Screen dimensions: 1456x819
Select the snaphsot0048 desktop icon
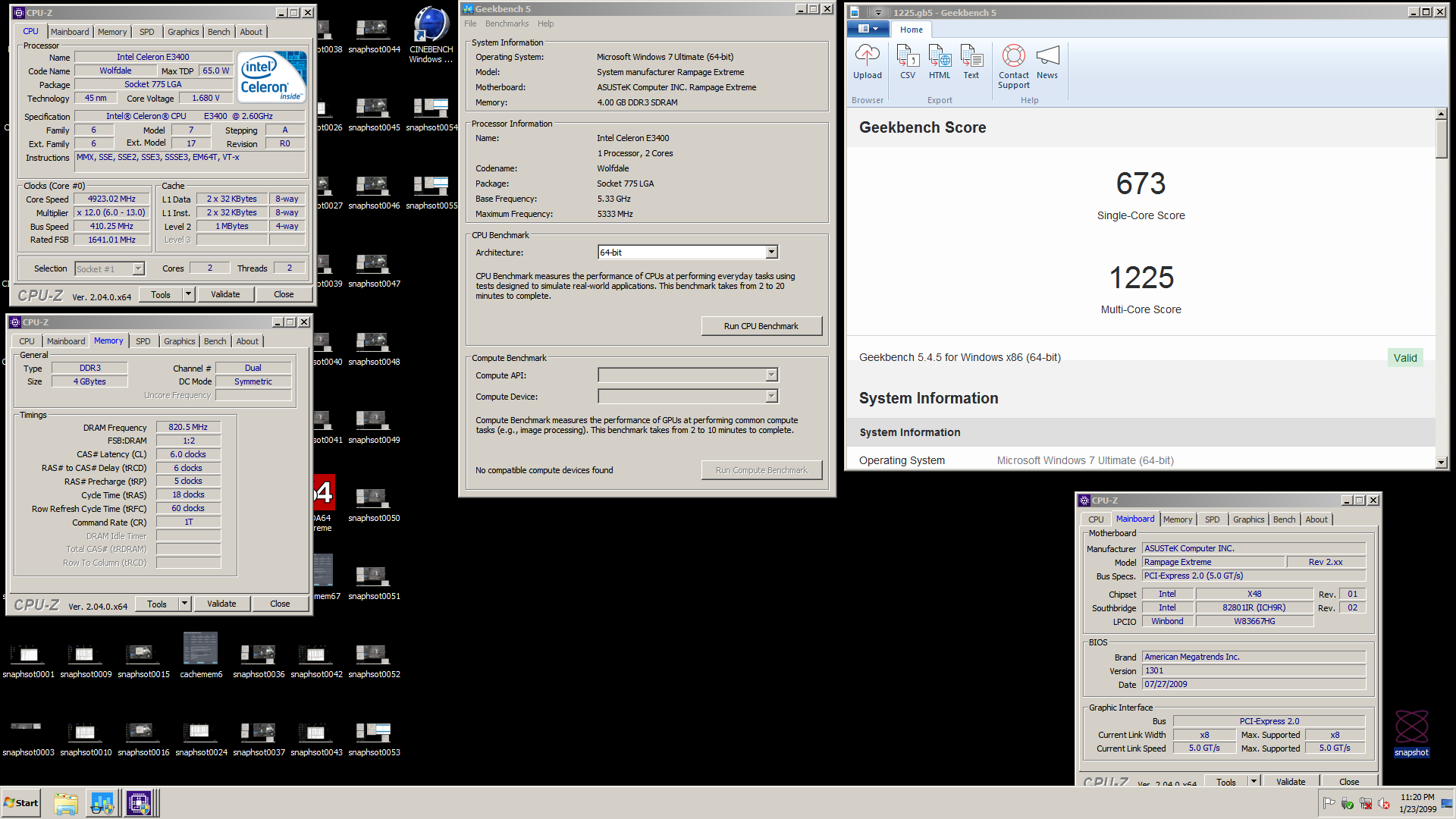click(x=374, y=349)
